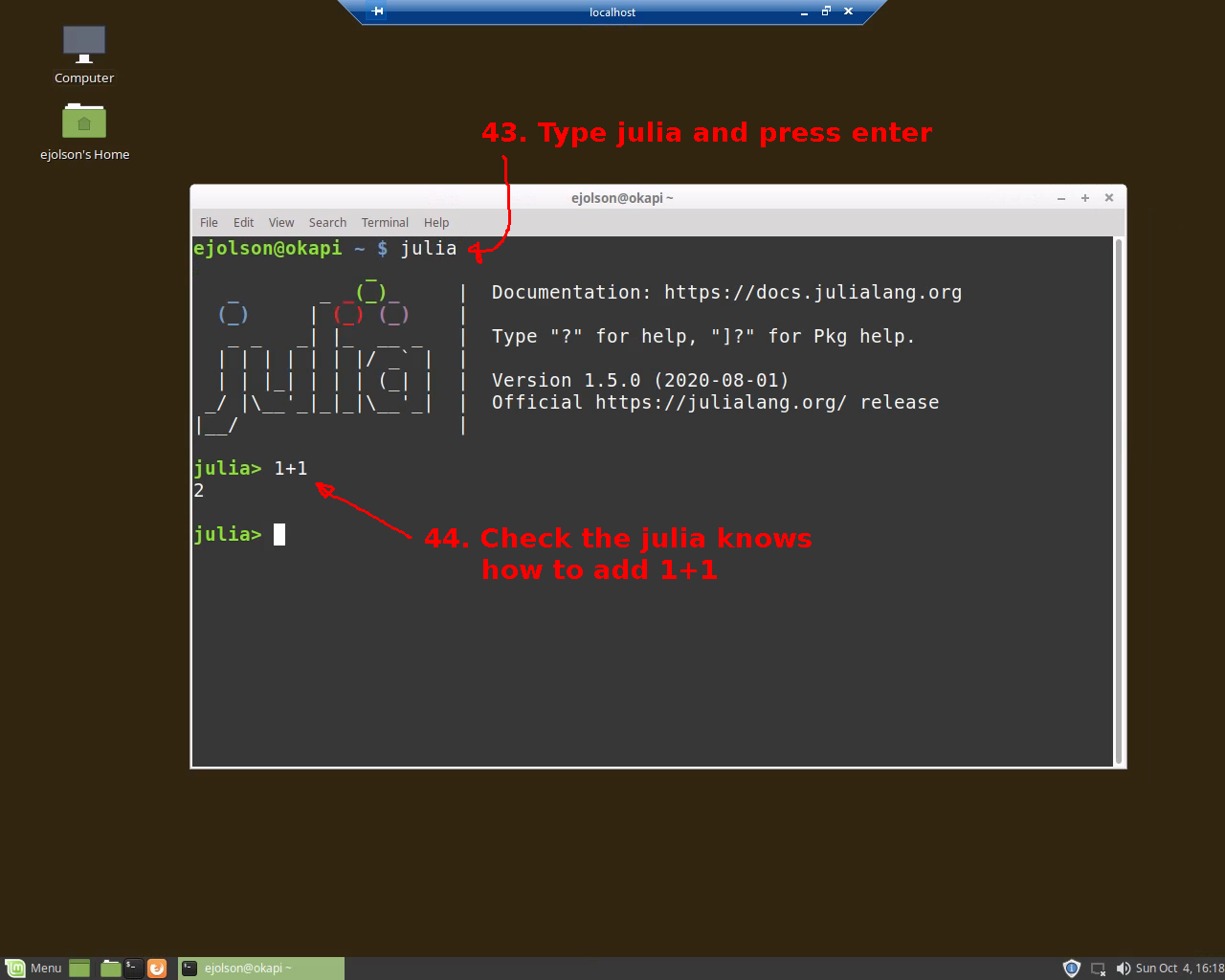Click the Version 1.5.0 text line
The width and height of the screenshot is (1225, 980).
click(x=640, y=381)
